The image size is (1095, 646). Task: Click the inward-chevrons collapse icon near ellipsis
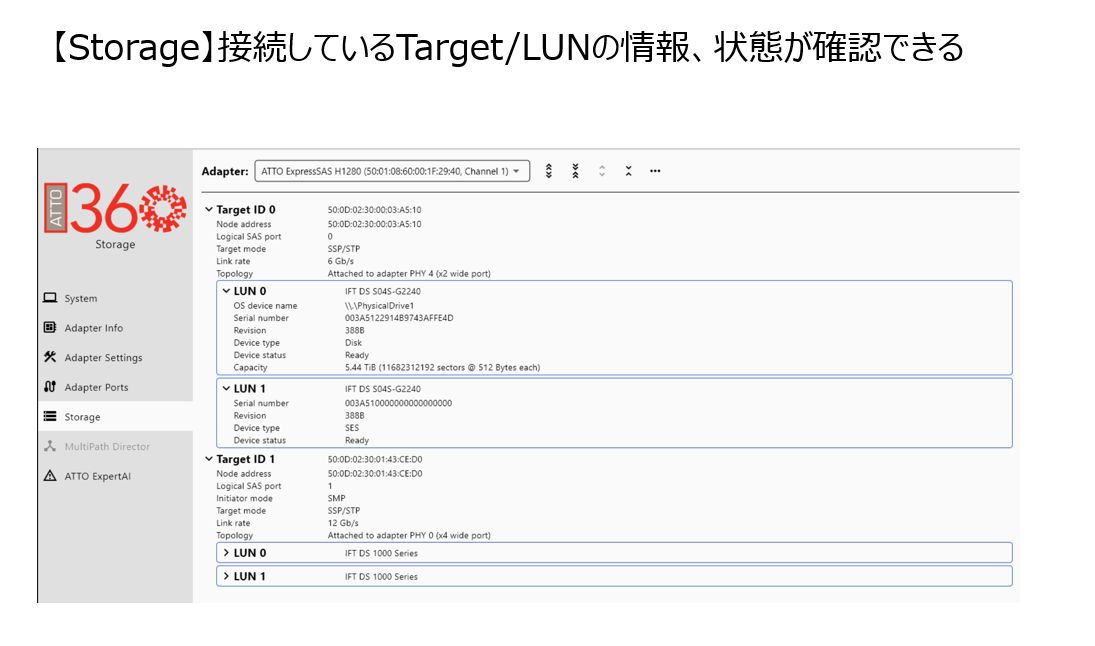tap(628, 171)
